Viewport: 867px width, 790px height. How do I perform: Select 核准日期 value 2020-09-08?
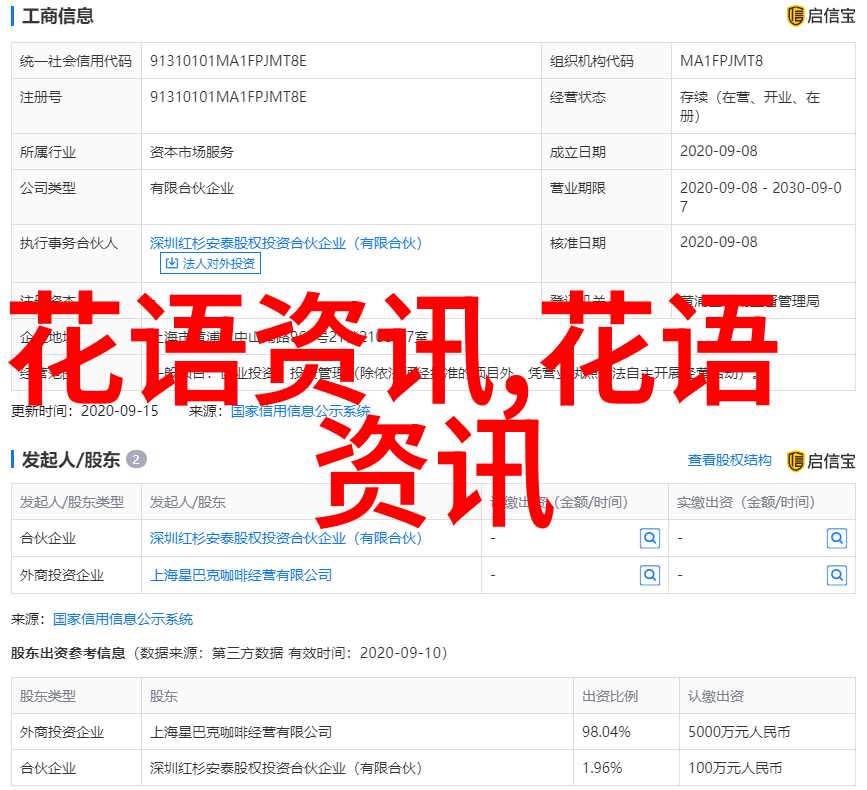click(718, 242)
